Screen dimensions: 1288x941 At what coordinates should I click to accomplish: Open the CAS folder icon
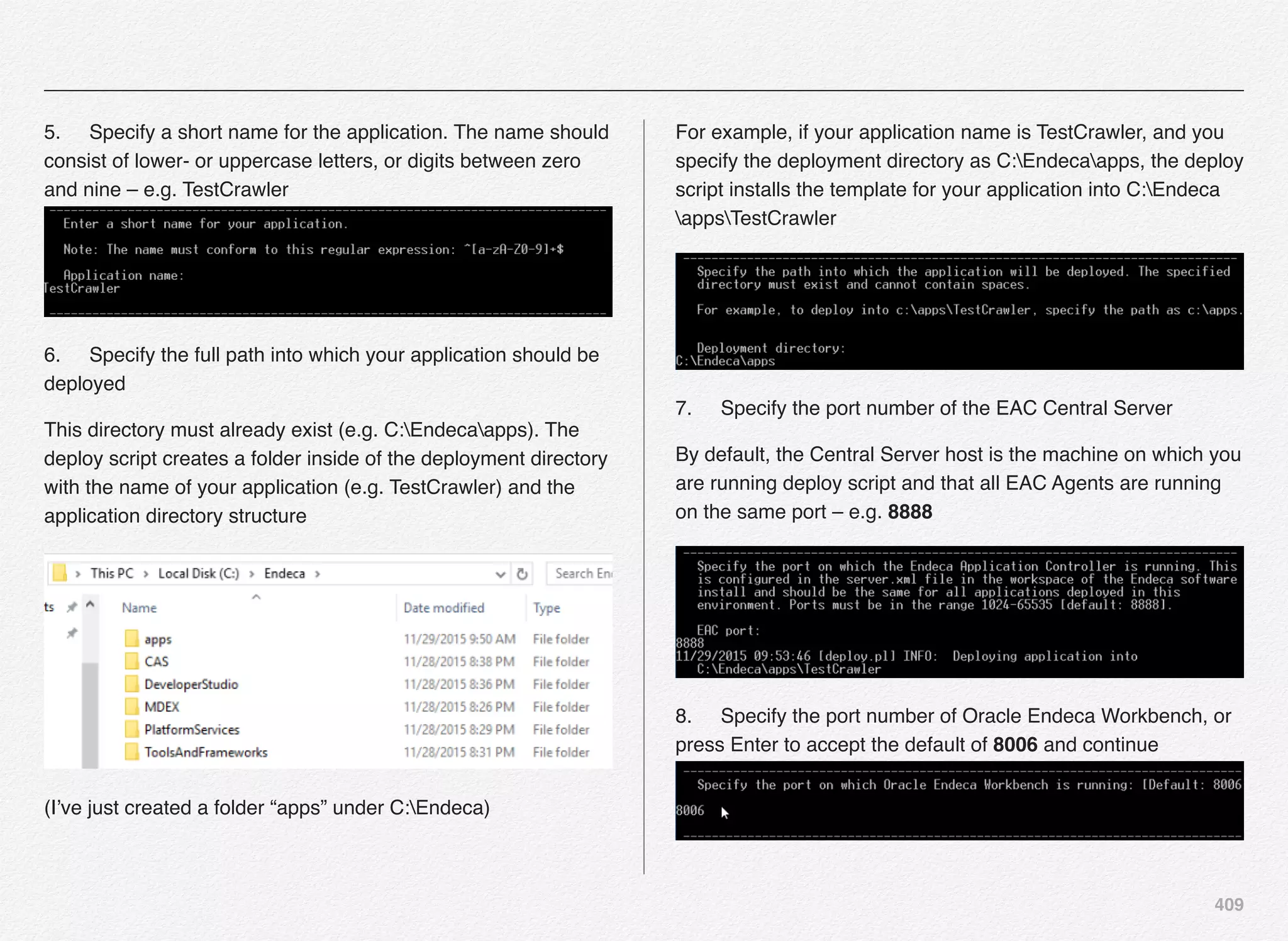[x=131, y=661]
